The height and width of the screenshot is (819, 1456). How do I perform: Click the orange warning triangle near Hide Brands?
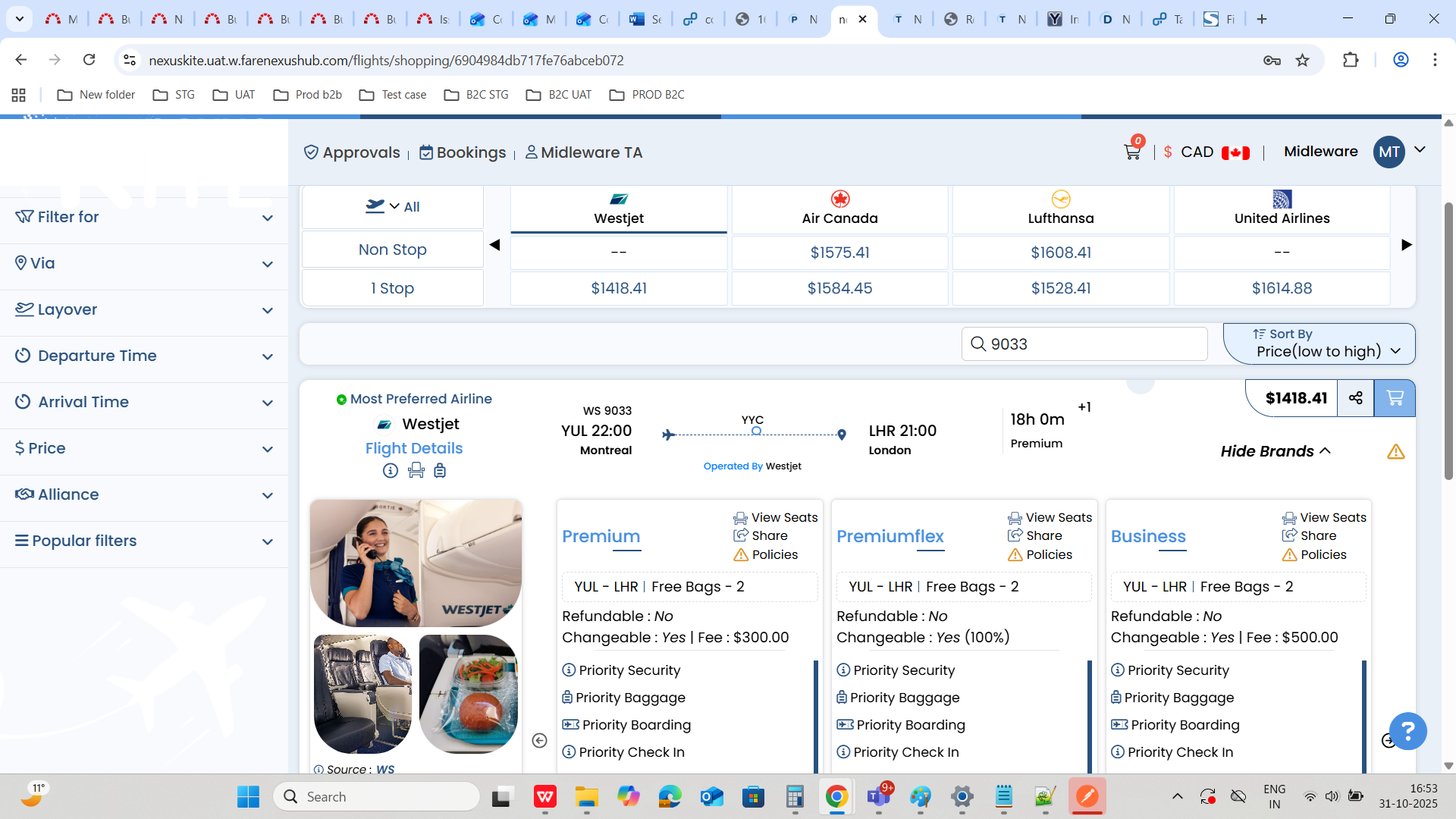click(x=1395, y=452)
